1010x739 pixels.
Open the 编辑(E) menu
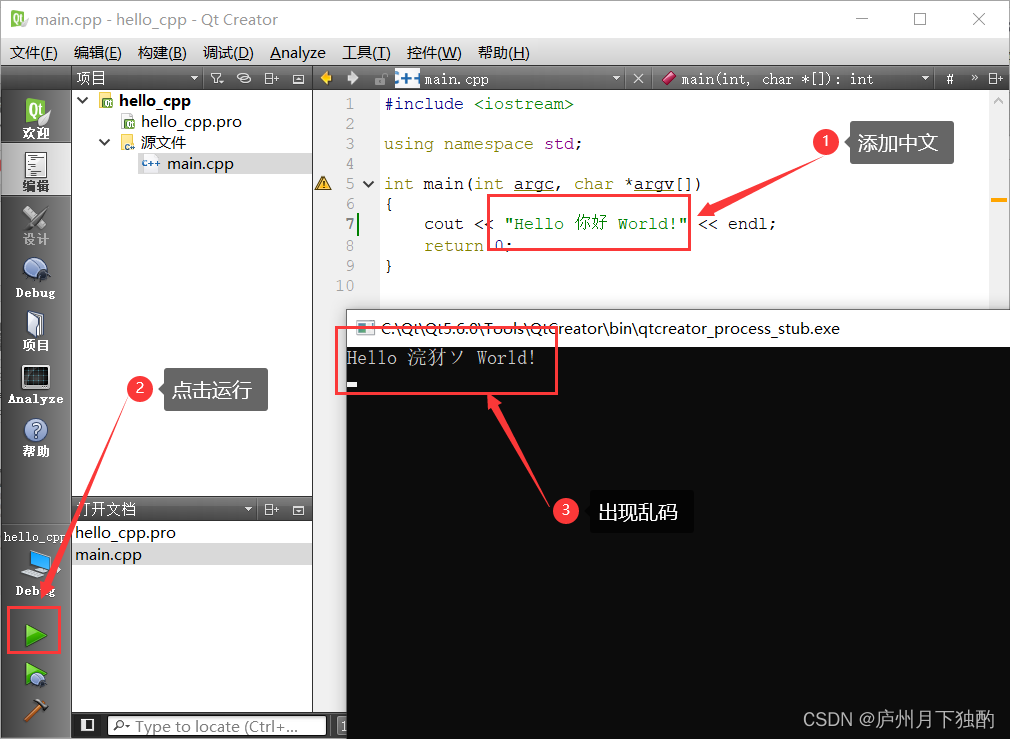97,53
